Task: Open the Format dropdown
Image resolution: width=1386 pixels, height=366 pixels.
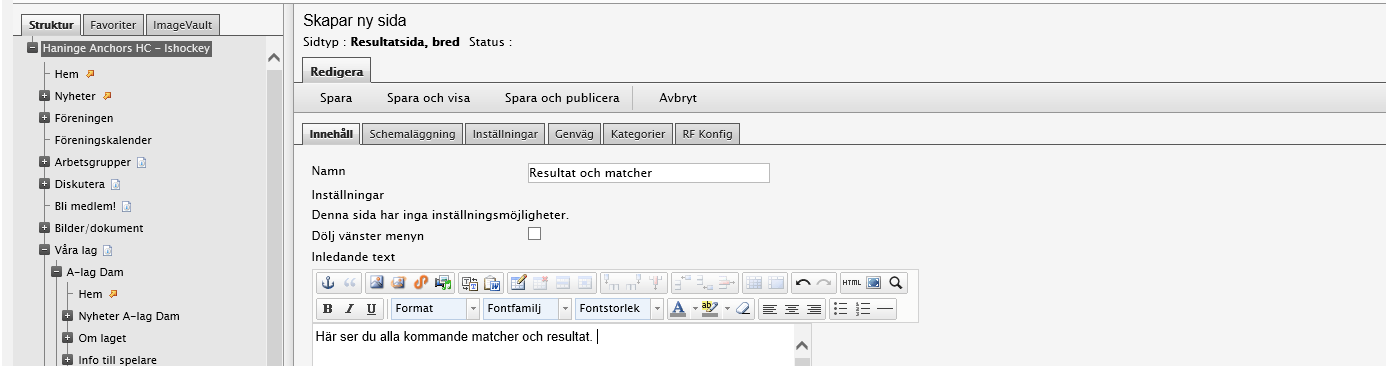Action: tap(435, 309)
